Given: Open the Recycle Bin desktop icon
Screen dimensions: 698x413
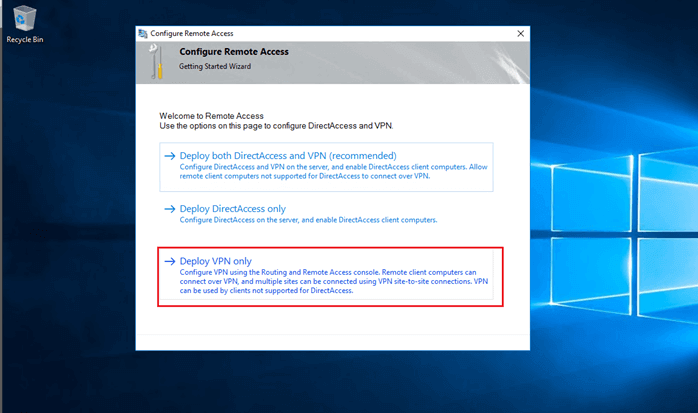Looking at the screenshot, I should pos(24,24).
